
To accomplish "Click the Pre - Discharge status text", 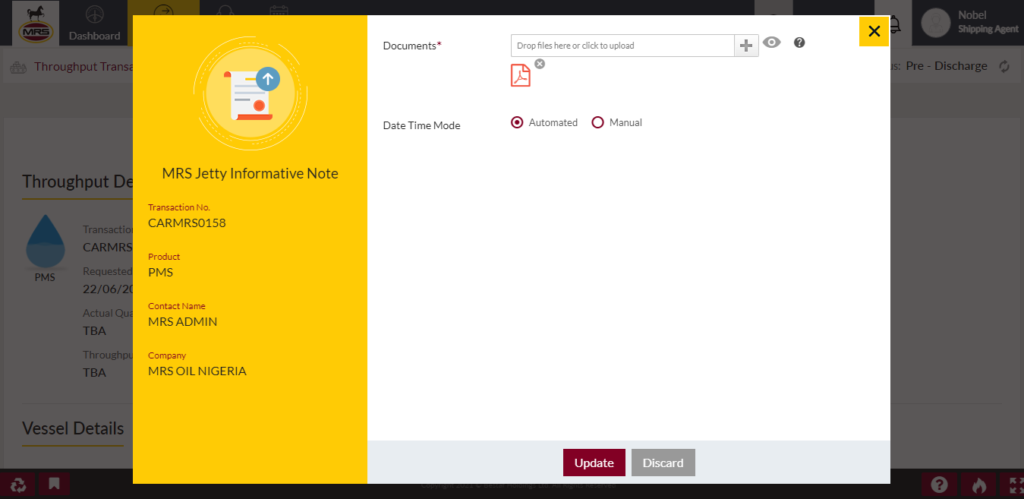I will pyautogui.click(x=946, y=66).
